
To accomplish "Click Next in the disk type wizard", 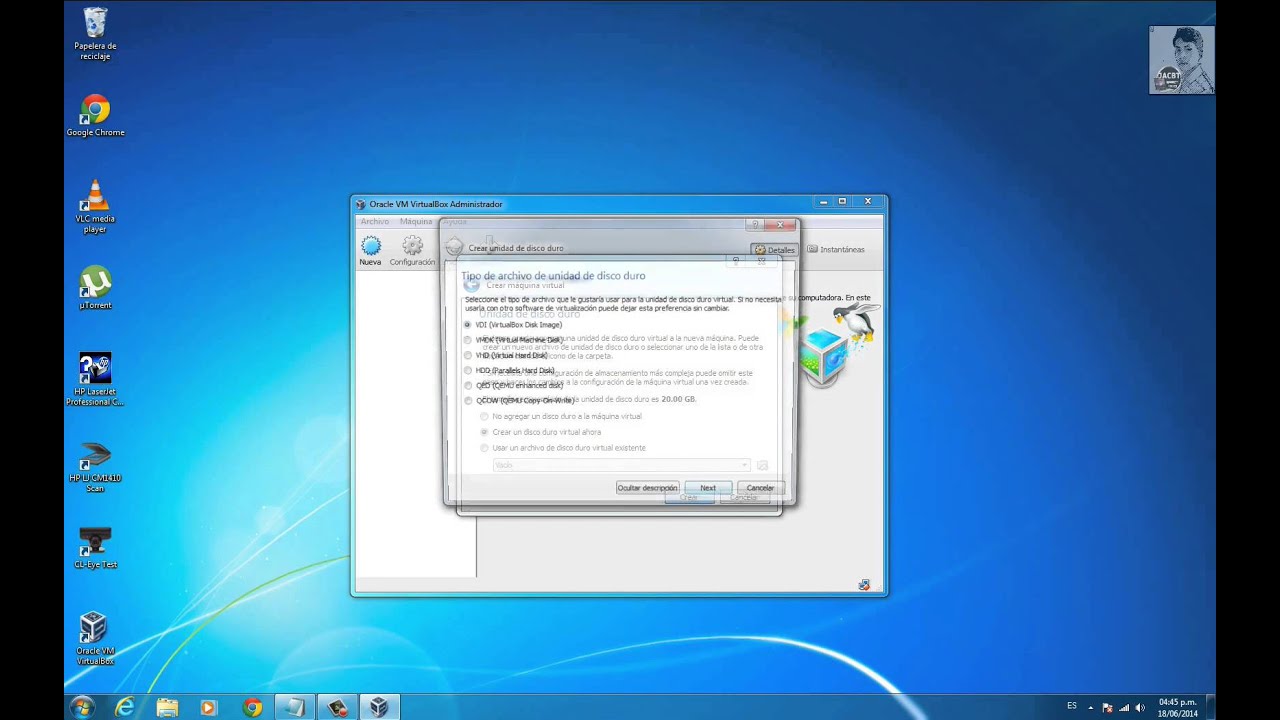I will click(708, 488).
